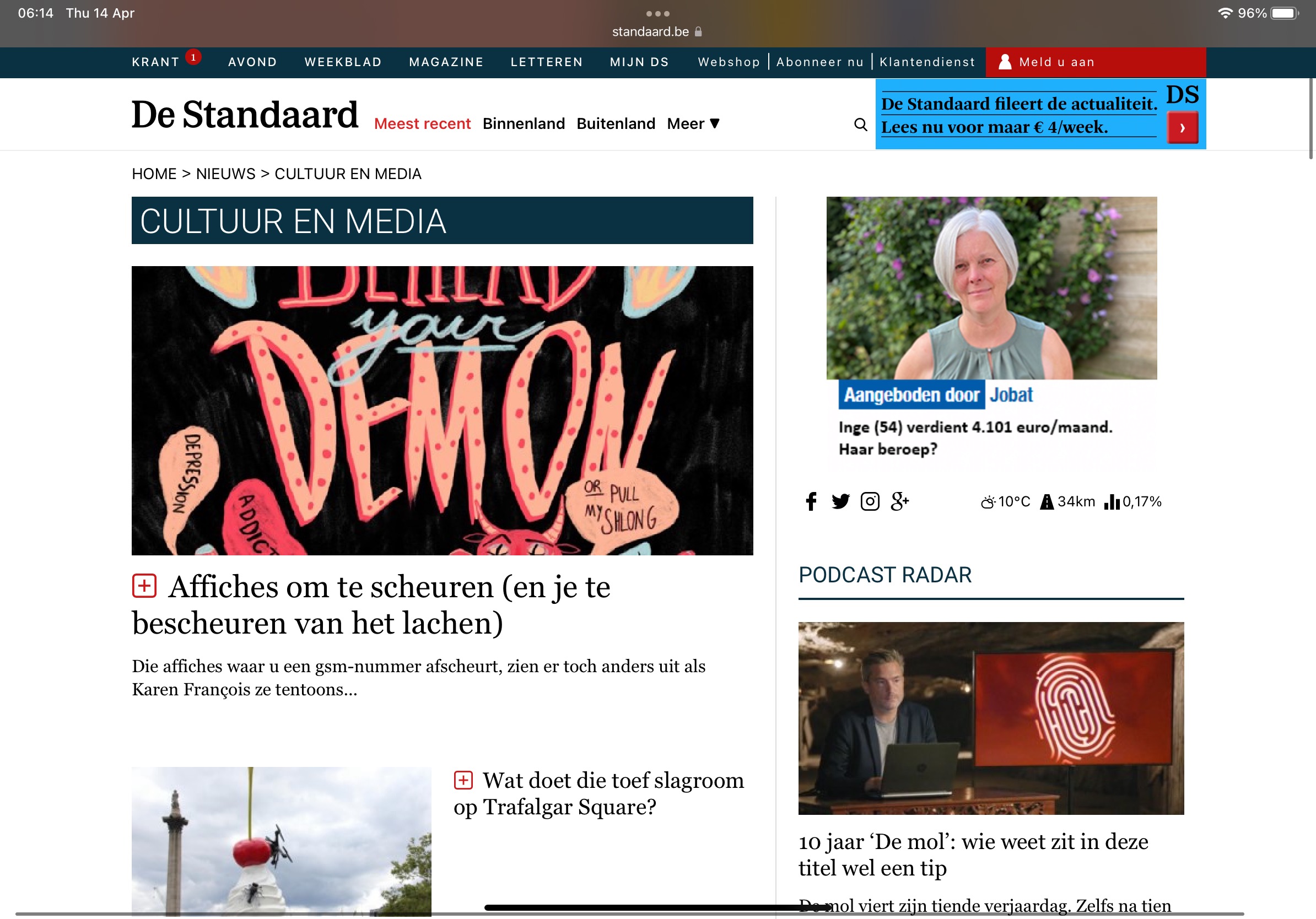
Task: Open the Abonneer nu link
Action: coord(819,62)
